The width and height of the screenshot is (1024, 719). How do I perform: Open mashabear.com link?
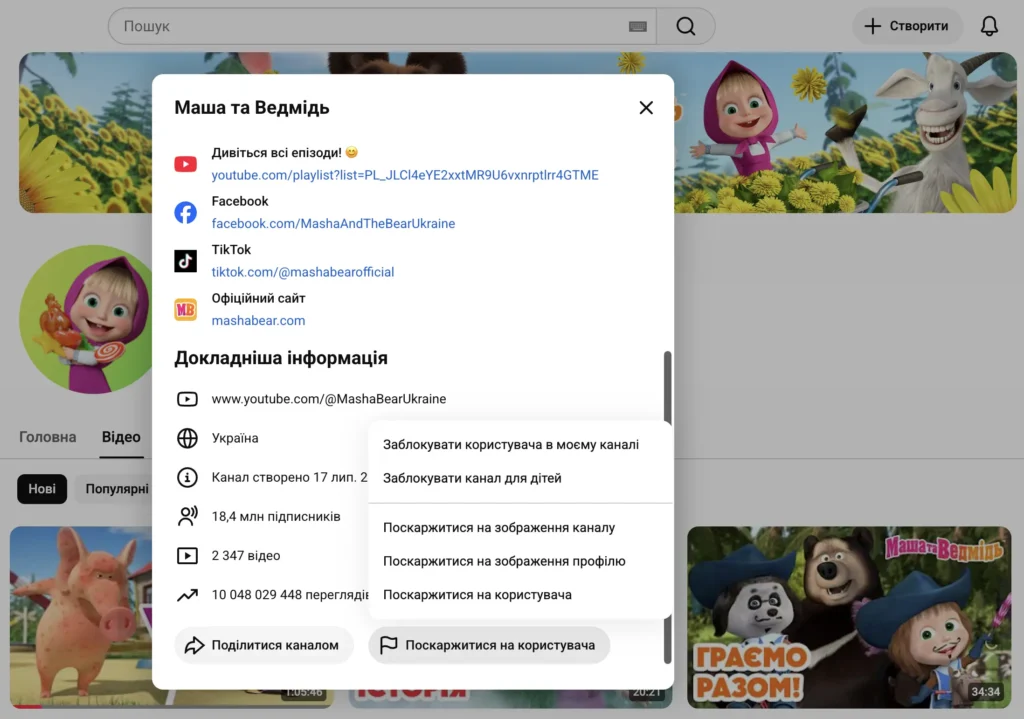(258, 321)
